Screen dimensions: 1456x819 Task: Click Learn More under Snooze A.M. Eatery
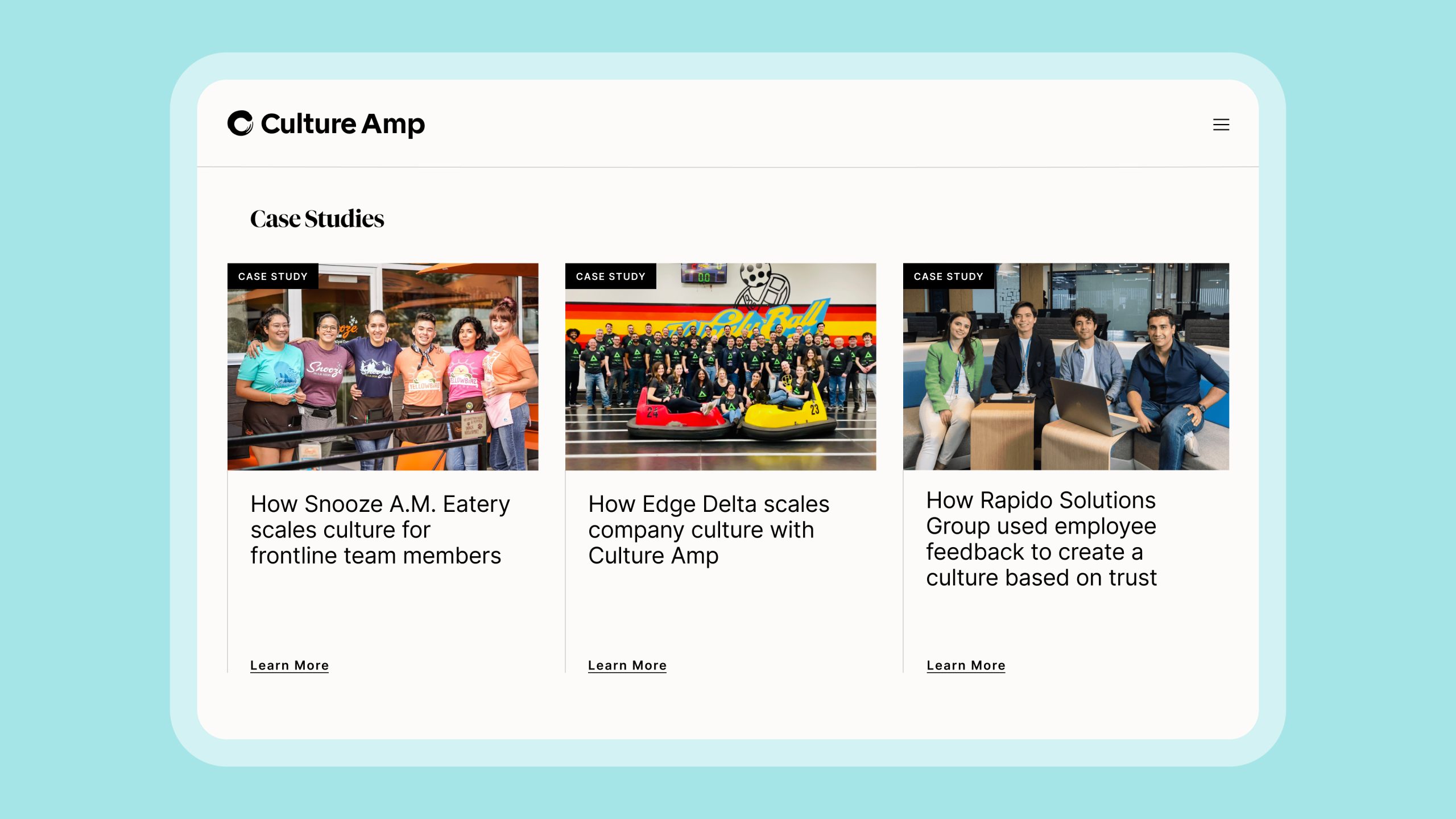(x=289, y=665)
